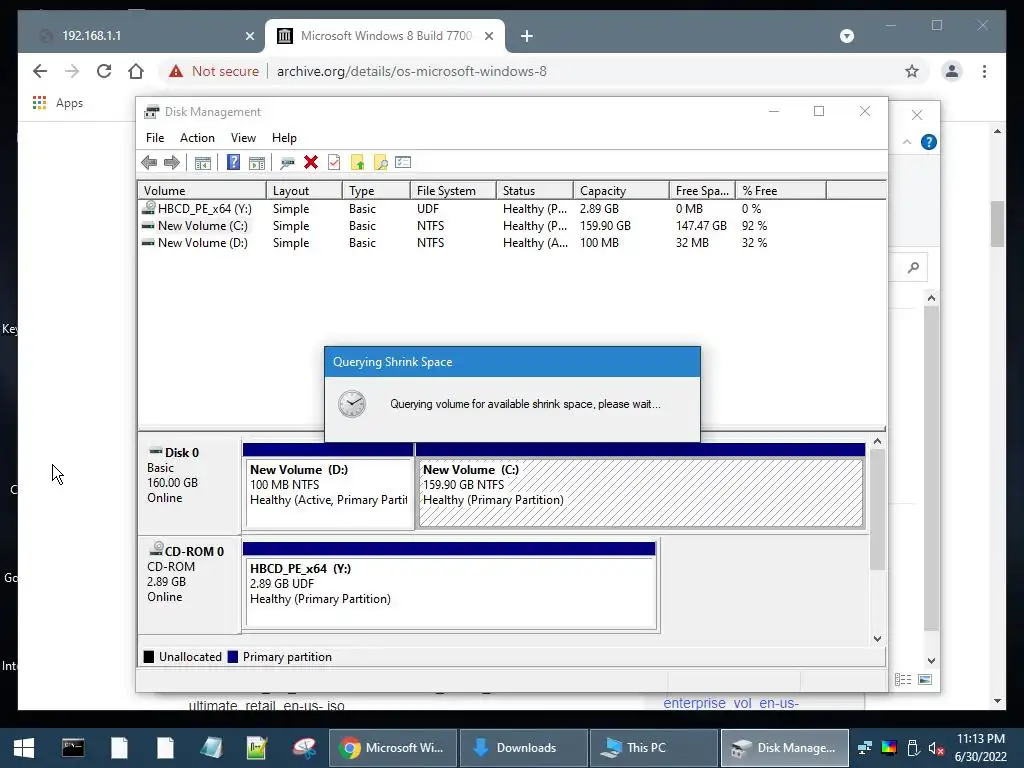Open the View menu
The height and width of the screenshot is (768, 1024).
(243, 138)
